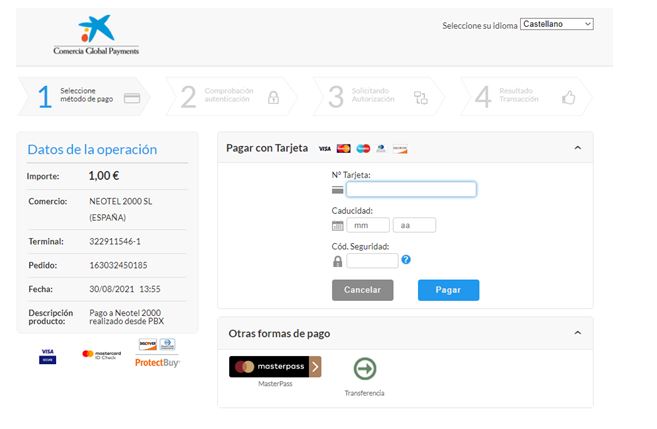Click the date 30/08/2021 13:55
Viewport: 657px width, 429px height.
[x=125, y=289]
